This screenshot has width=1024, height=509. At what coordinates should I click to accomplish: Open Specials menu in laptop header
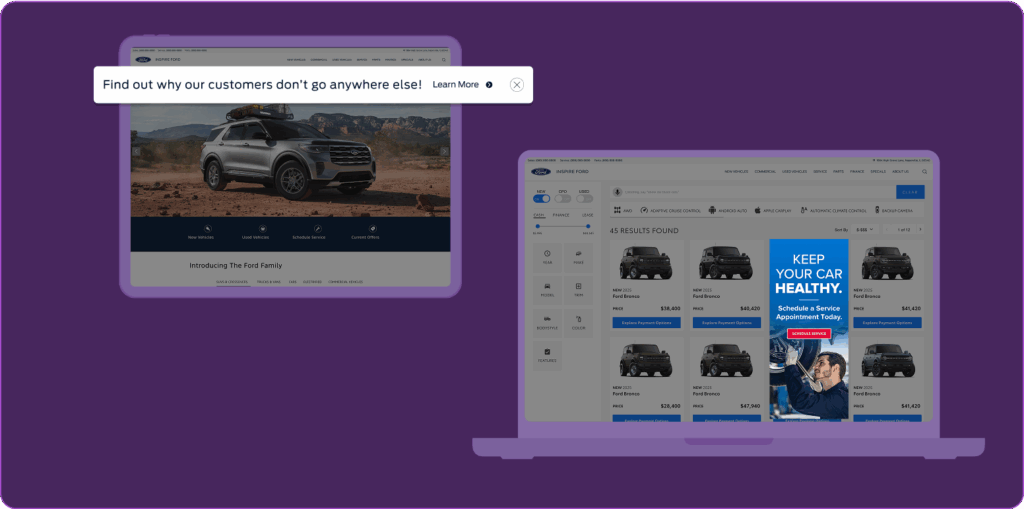coord(878,171)
